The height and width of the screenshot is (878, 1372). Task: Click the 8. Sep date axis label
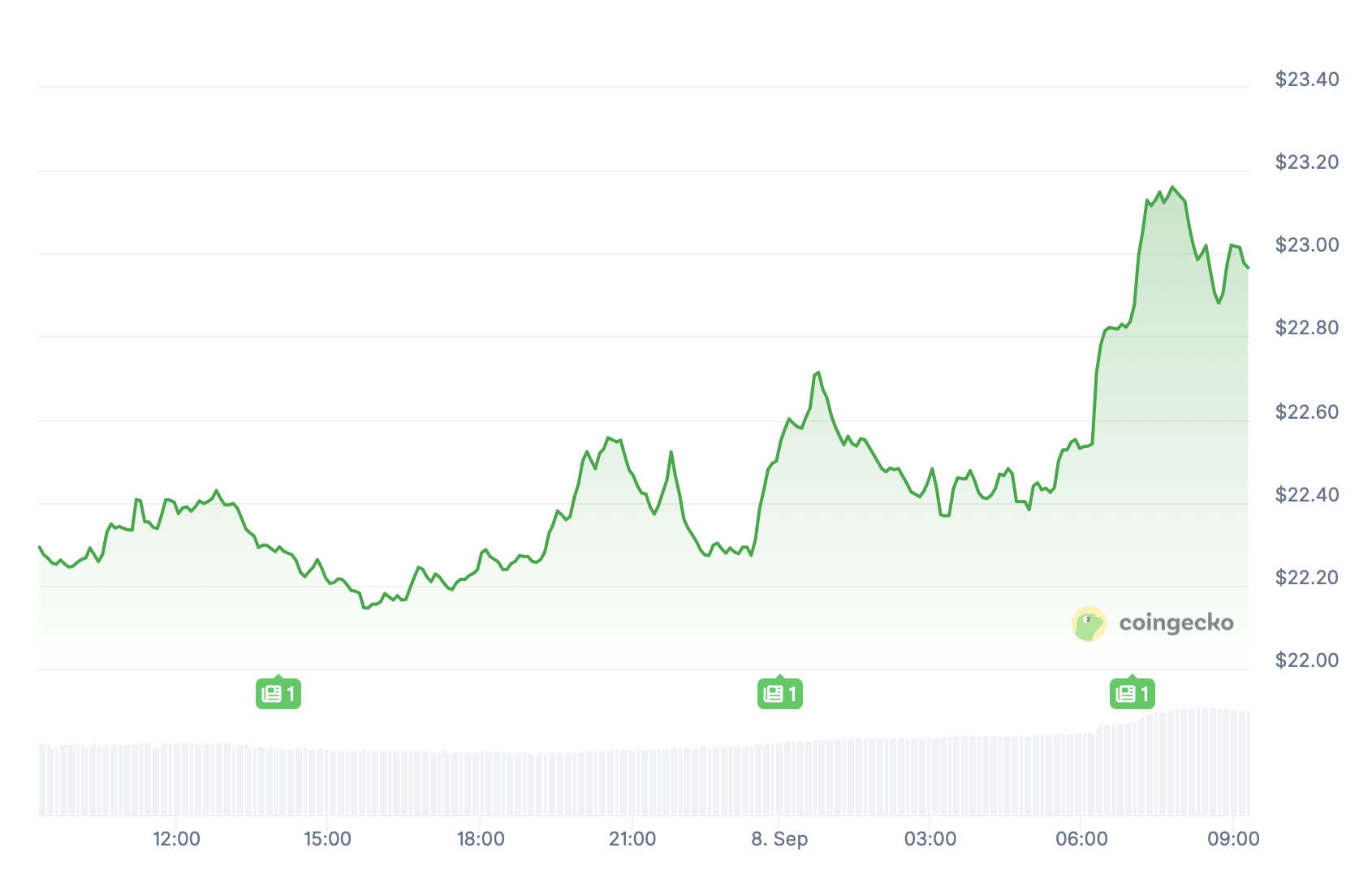[x=779, y=839]
